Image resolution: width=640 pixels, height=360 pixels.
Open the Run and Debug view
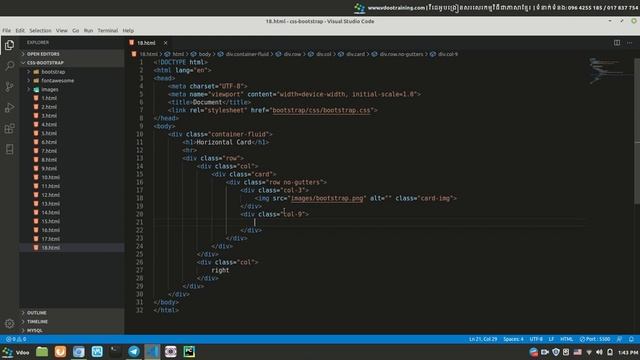(x=9, y=107)
